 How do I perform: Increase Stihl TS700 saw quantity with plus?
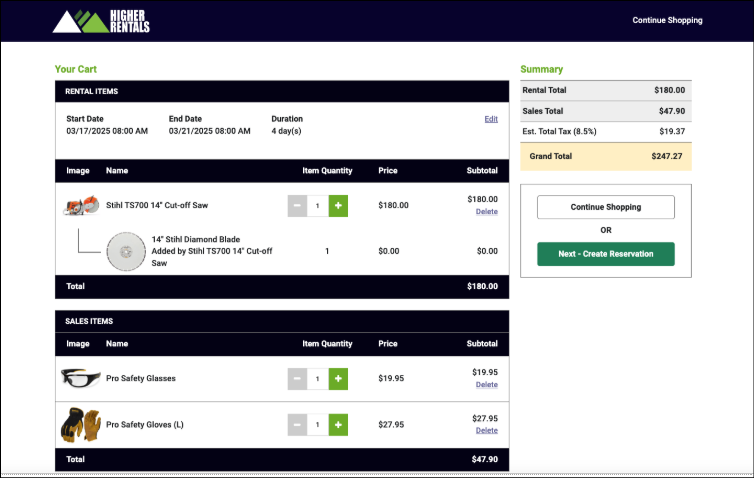coord(338,206)
